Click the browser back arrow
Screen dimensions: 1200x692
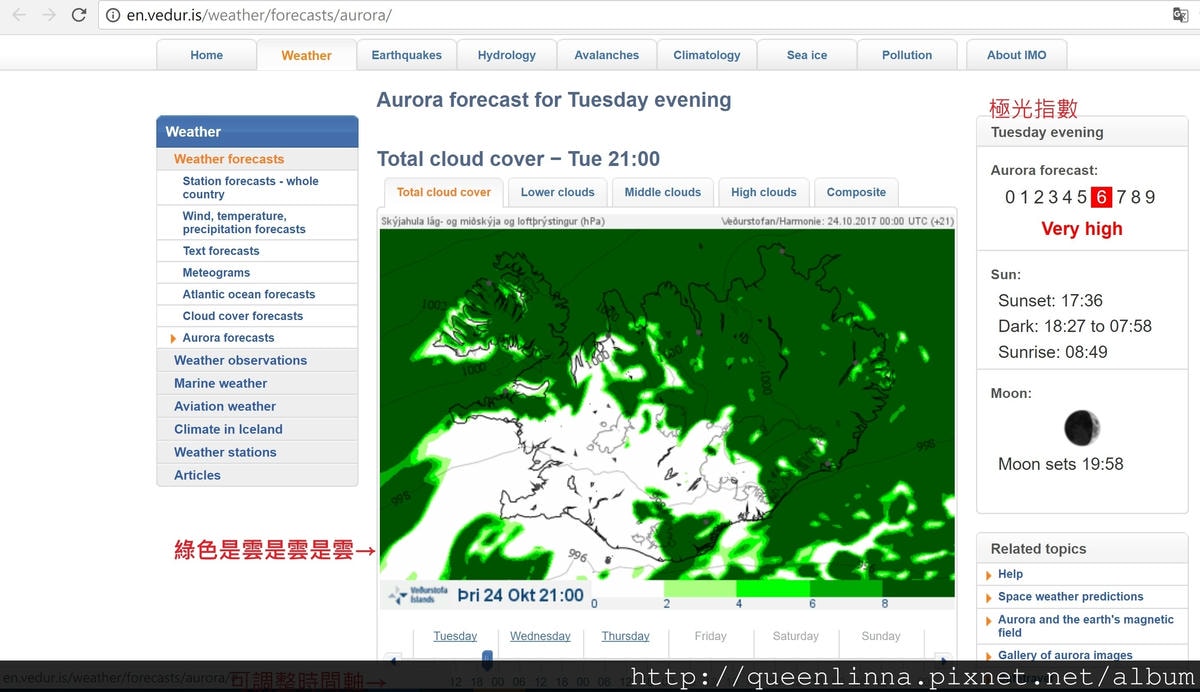click(19, 15)
